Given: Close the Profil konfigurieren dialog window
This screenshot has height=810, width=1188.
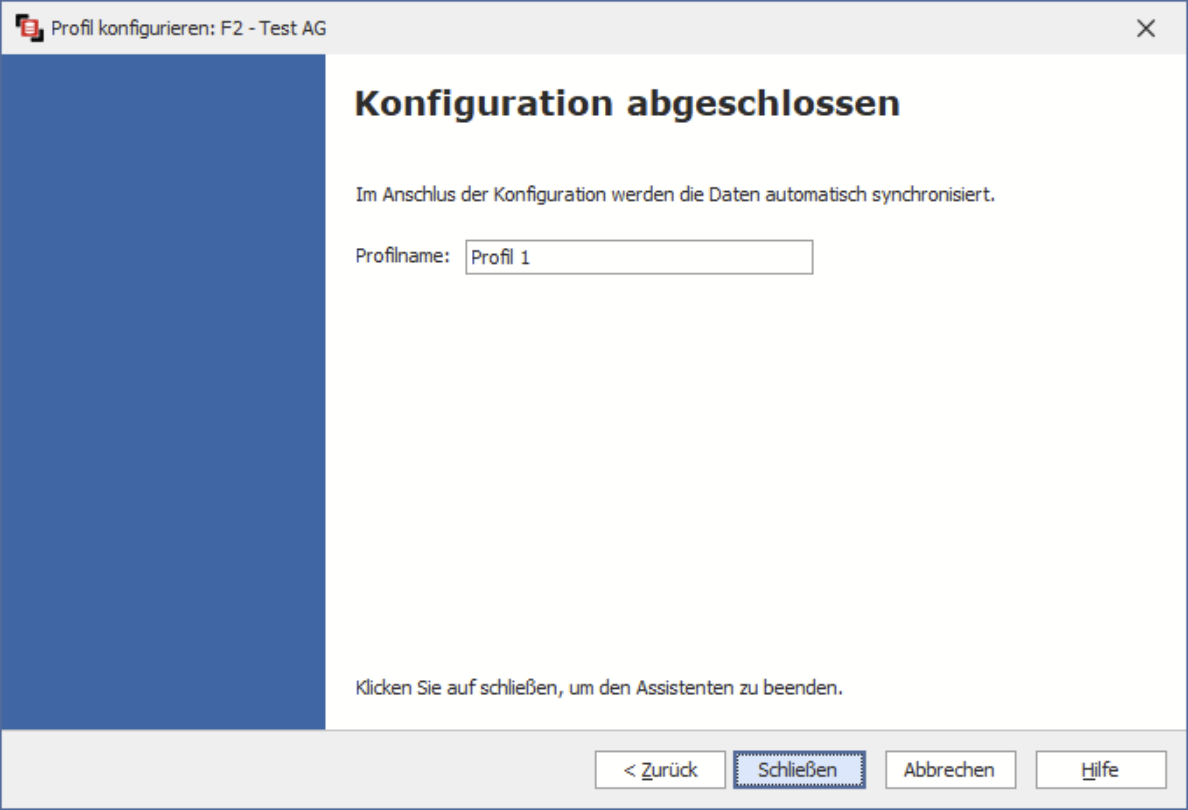Looking at the screenshot, I should pyautogui.click(x=1146, y=28).
